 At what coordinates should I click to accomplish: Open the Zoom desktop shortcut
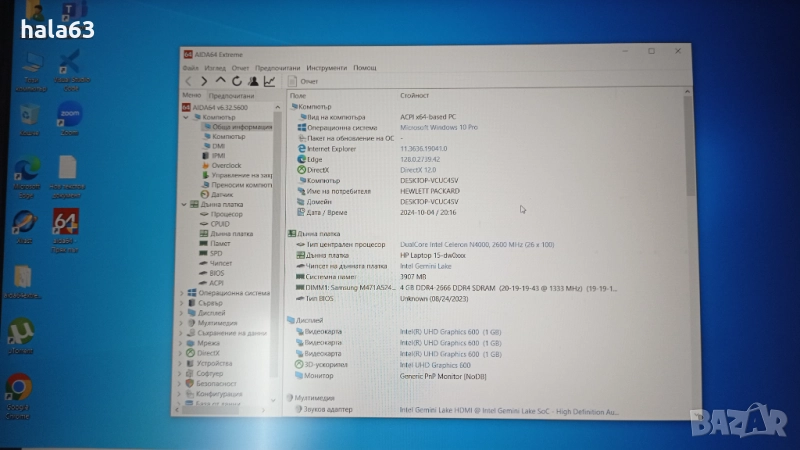point(69,116)
